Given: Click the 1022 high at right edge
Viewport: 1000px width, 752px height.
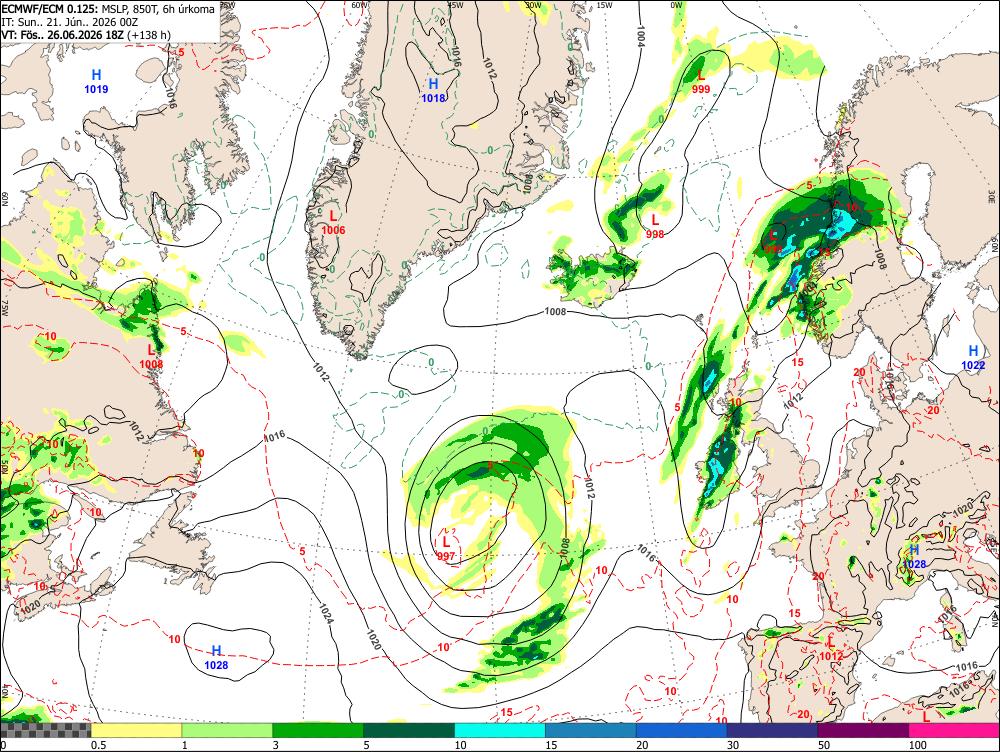Looking at the screenshot, I should click(973, 357).
